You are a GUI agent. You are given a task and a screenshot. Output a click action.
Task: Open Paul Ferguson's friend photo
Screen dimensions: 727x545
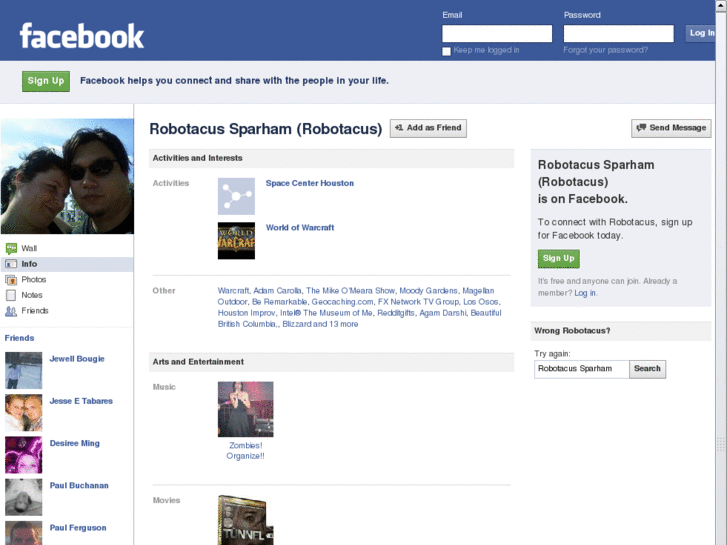(x=24, y=533)
